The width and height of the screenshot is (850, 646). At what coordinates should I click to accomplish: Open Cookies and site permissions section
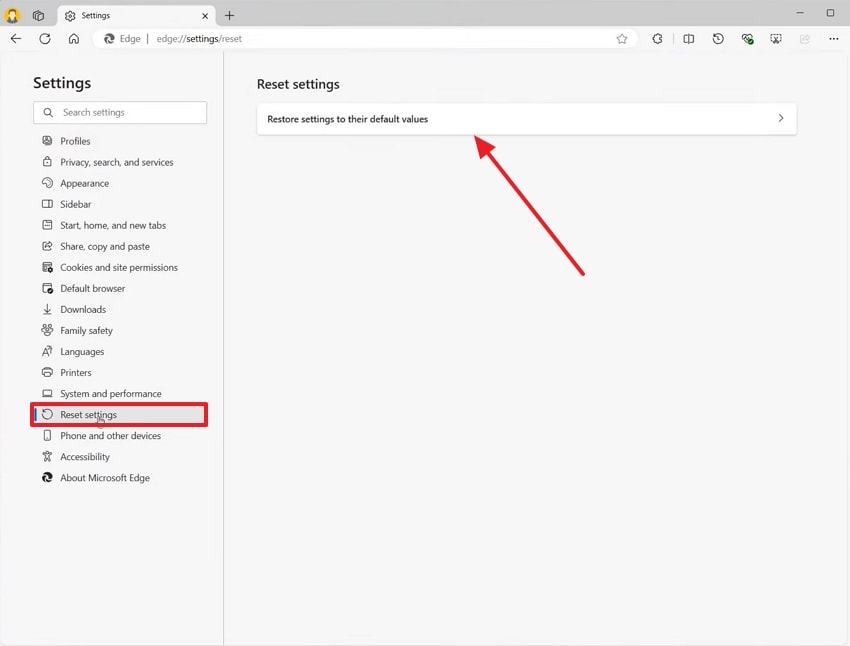tap(120, 267)
